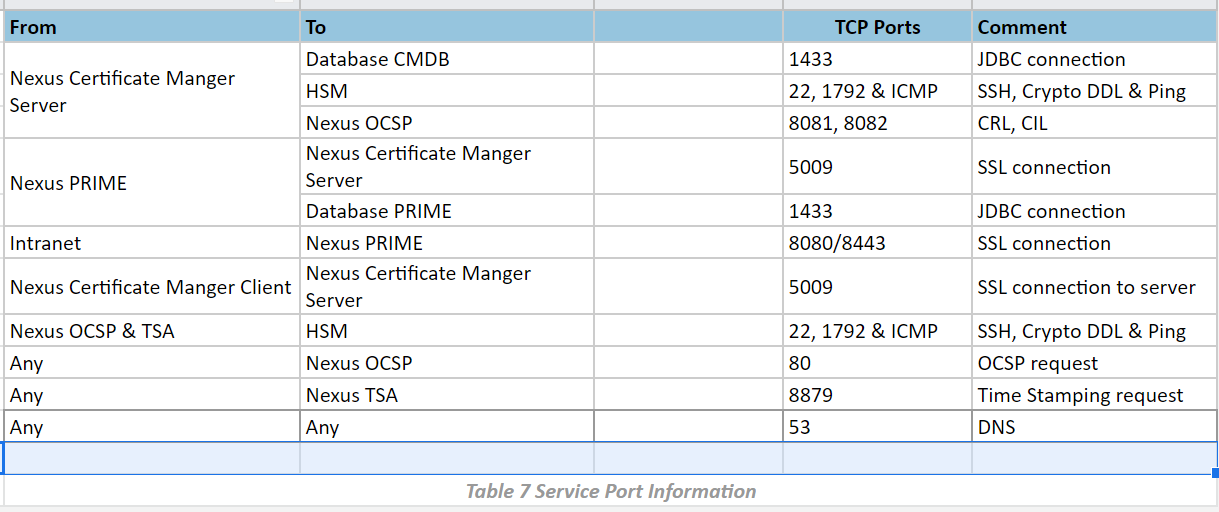Select the From header cell
This screenshot has height=512, width=1219.
pos(152,27)
